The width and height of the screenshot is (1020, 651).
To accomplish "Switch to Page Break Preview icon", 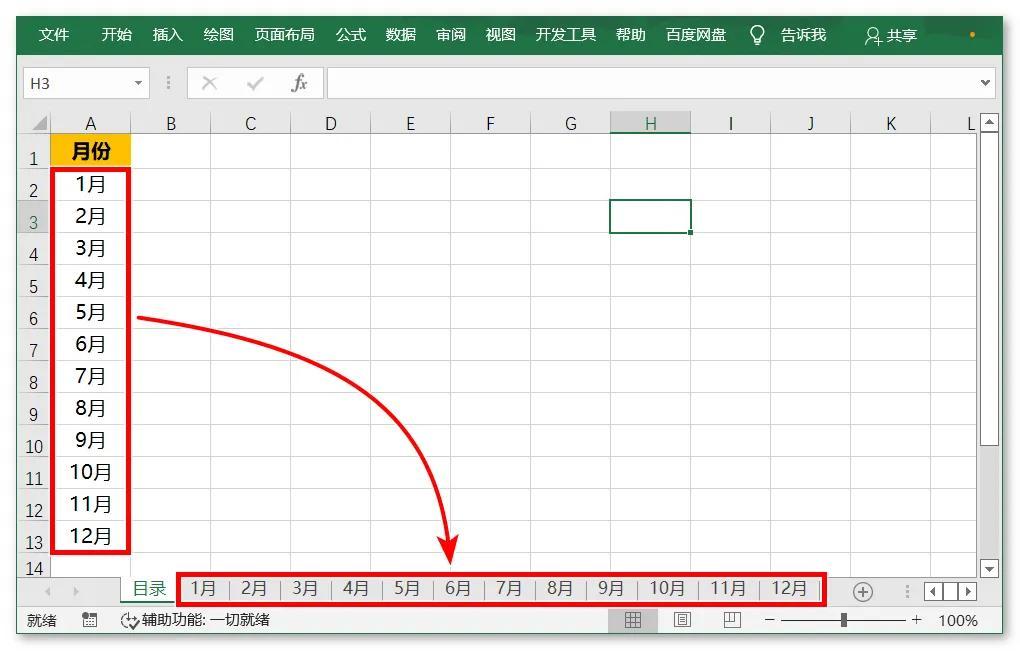I will tap(732, 620).
